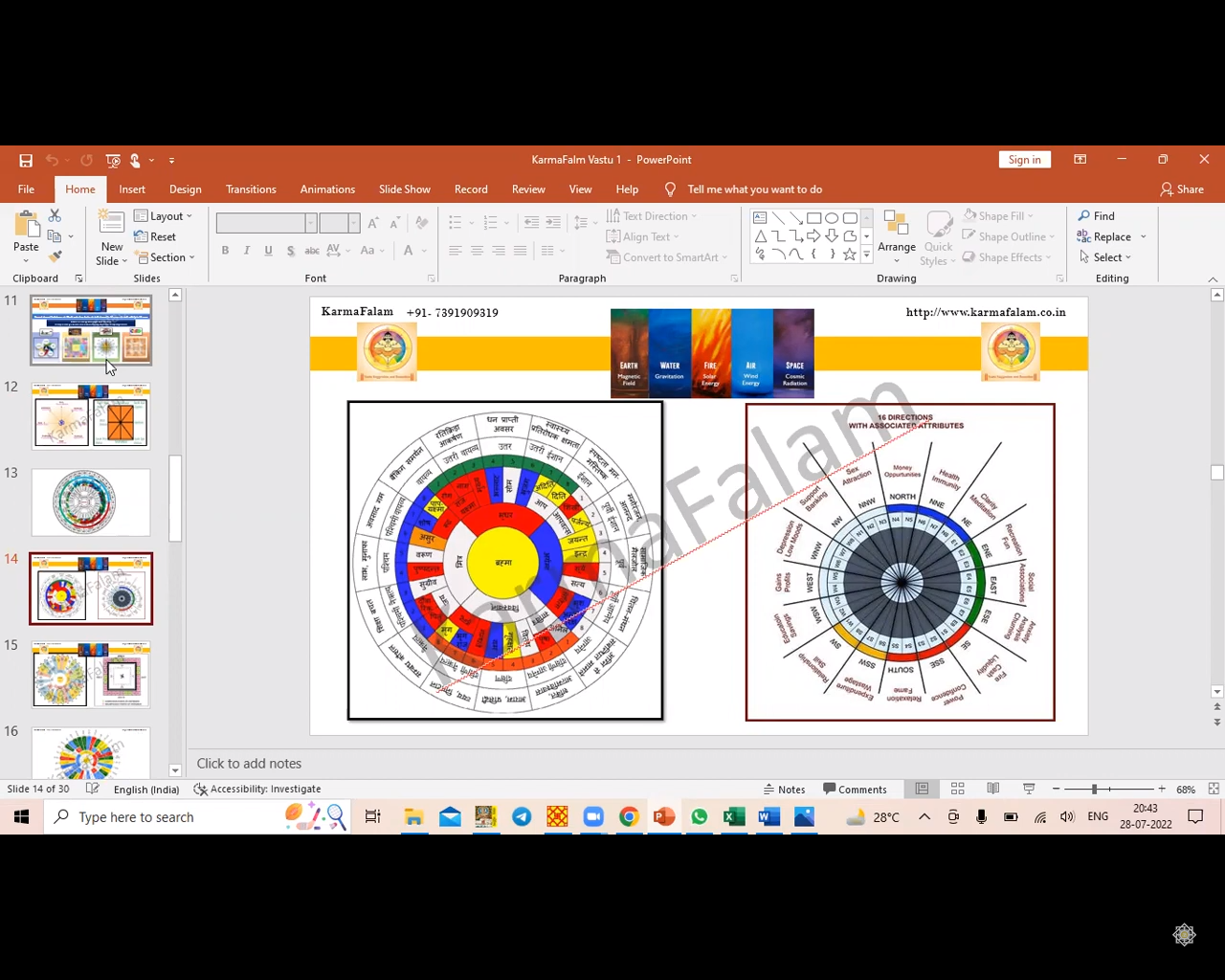Screen dimensions: 1225x980
Task: Click the Find magnifier icon
Action: tap(1084, 216)
